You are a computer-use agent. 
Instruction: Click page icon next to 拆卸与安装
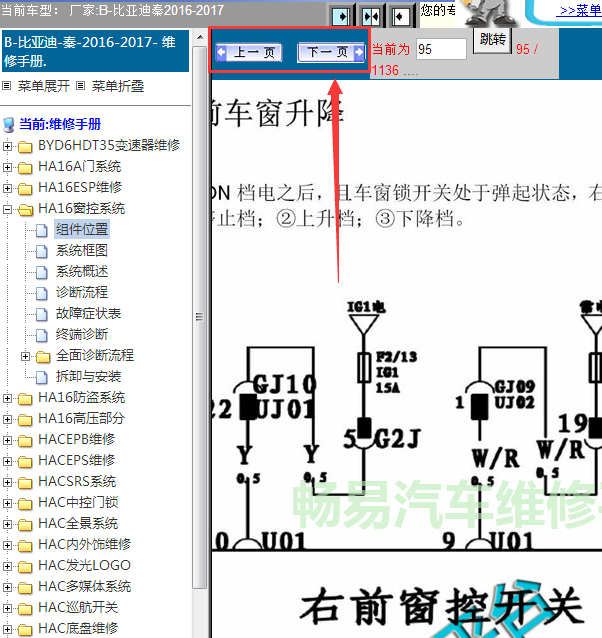(41, 377)
